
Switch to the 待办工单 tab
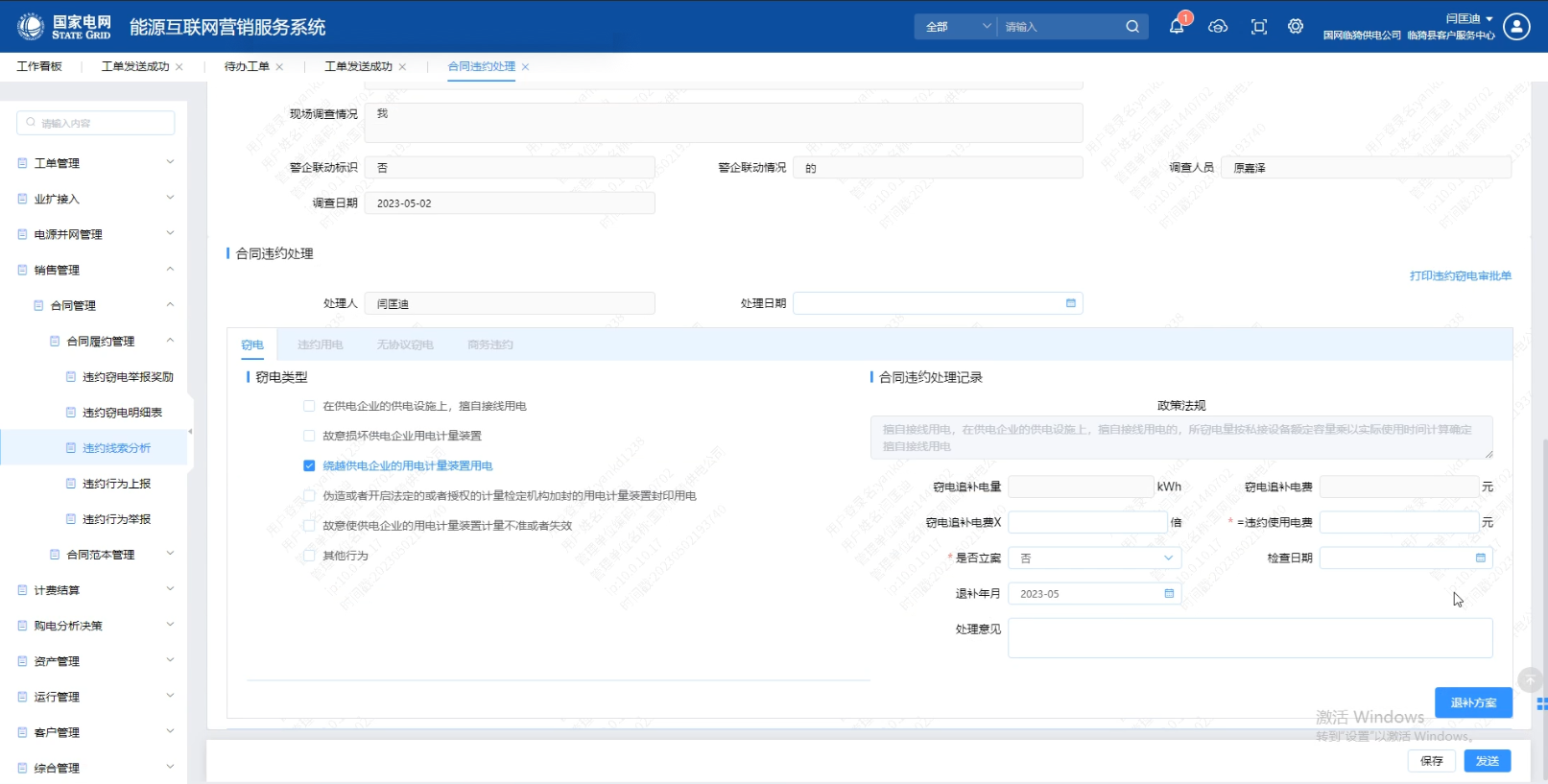[247, 66]
